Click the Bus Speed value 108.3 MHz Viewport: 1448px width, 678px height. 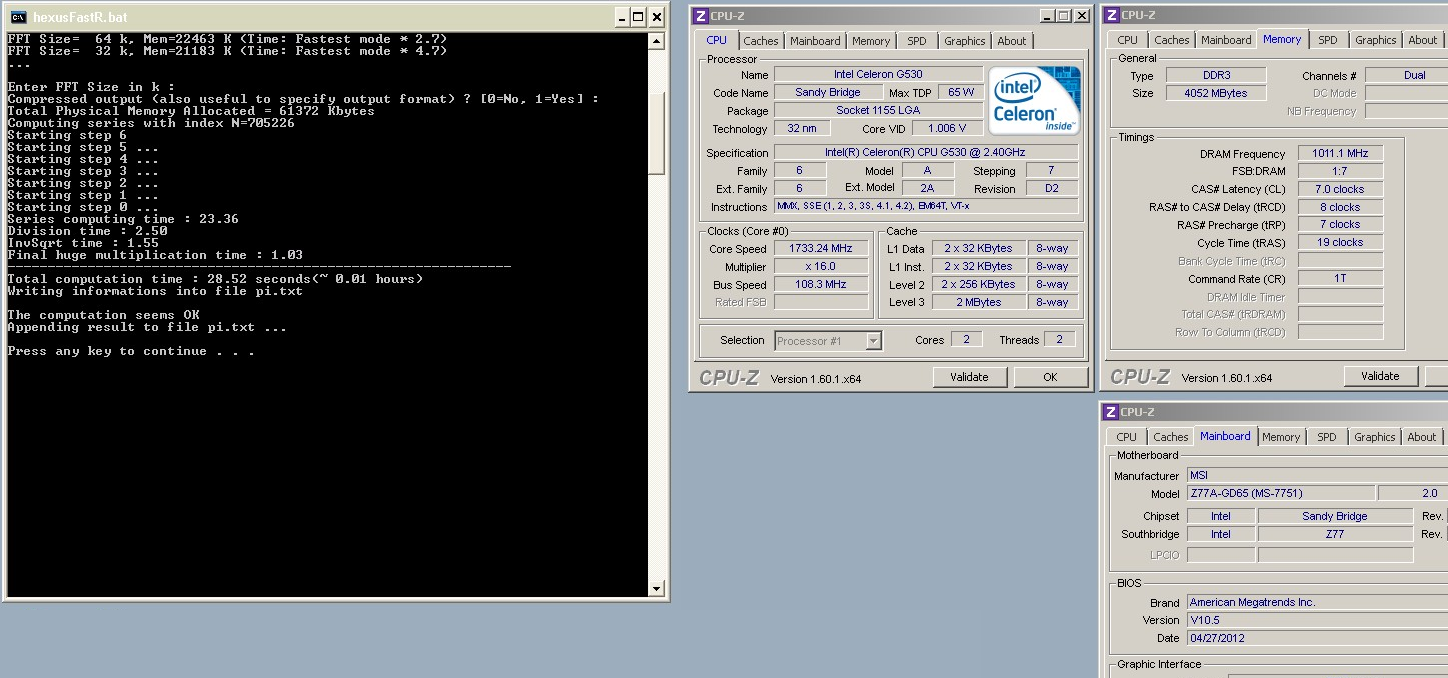click(821, 284)
